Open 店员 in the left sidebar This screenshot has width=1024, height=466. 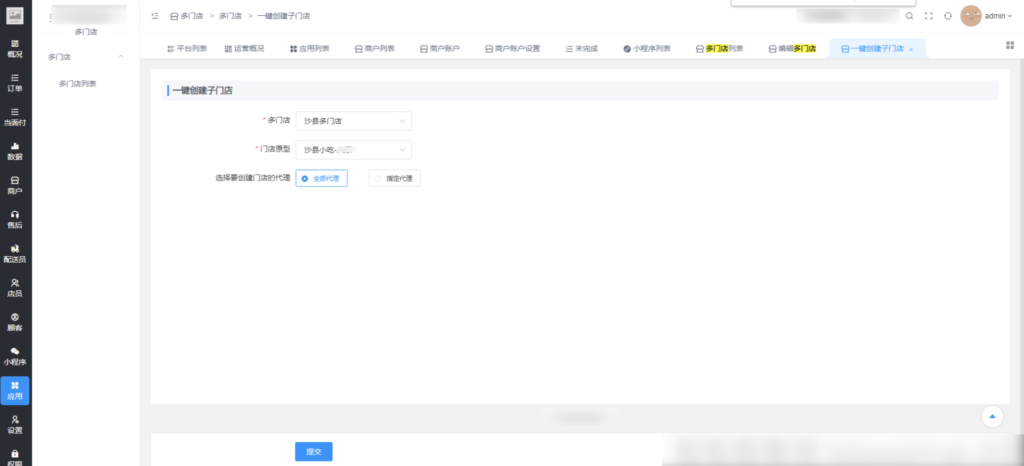[14, 288]
